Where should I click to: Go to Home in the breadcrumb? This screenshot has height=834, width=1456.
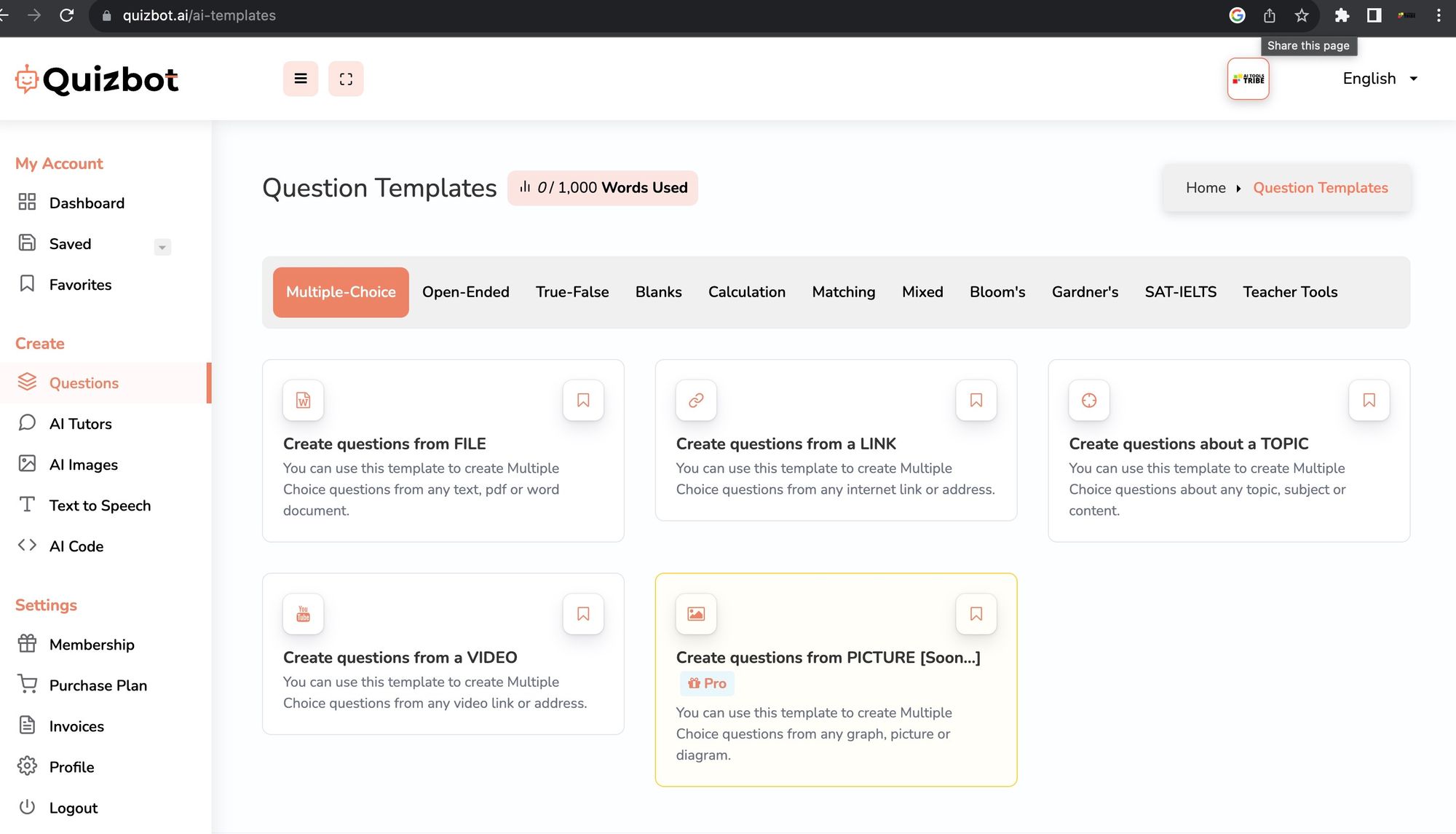tap(1206, 188)
